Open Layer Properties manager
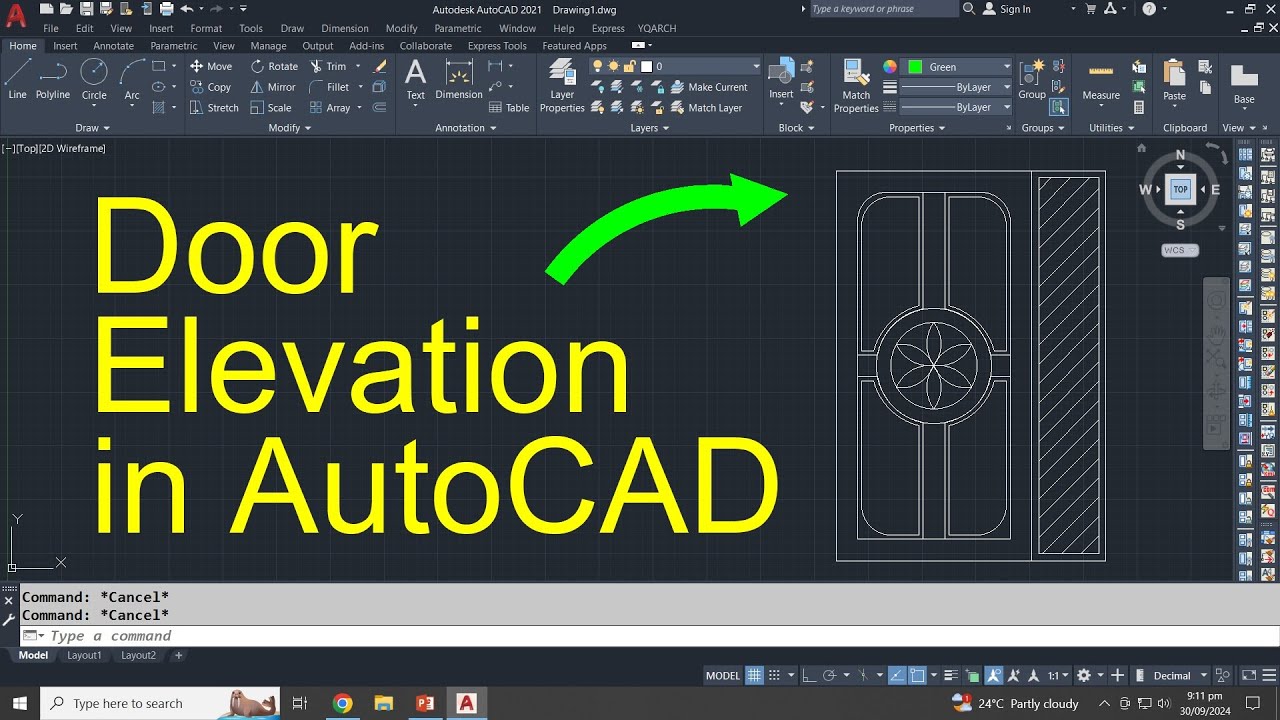The width and height of the screenshot is (1280, 720). coord(562,86)
